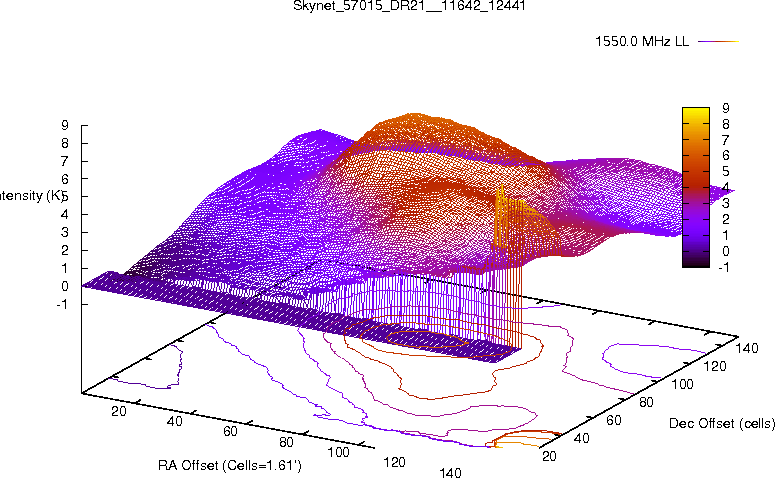Click tick value 8 on the Intensity axis
This screenshot has height=478, width=775.
tap(65, 143)
